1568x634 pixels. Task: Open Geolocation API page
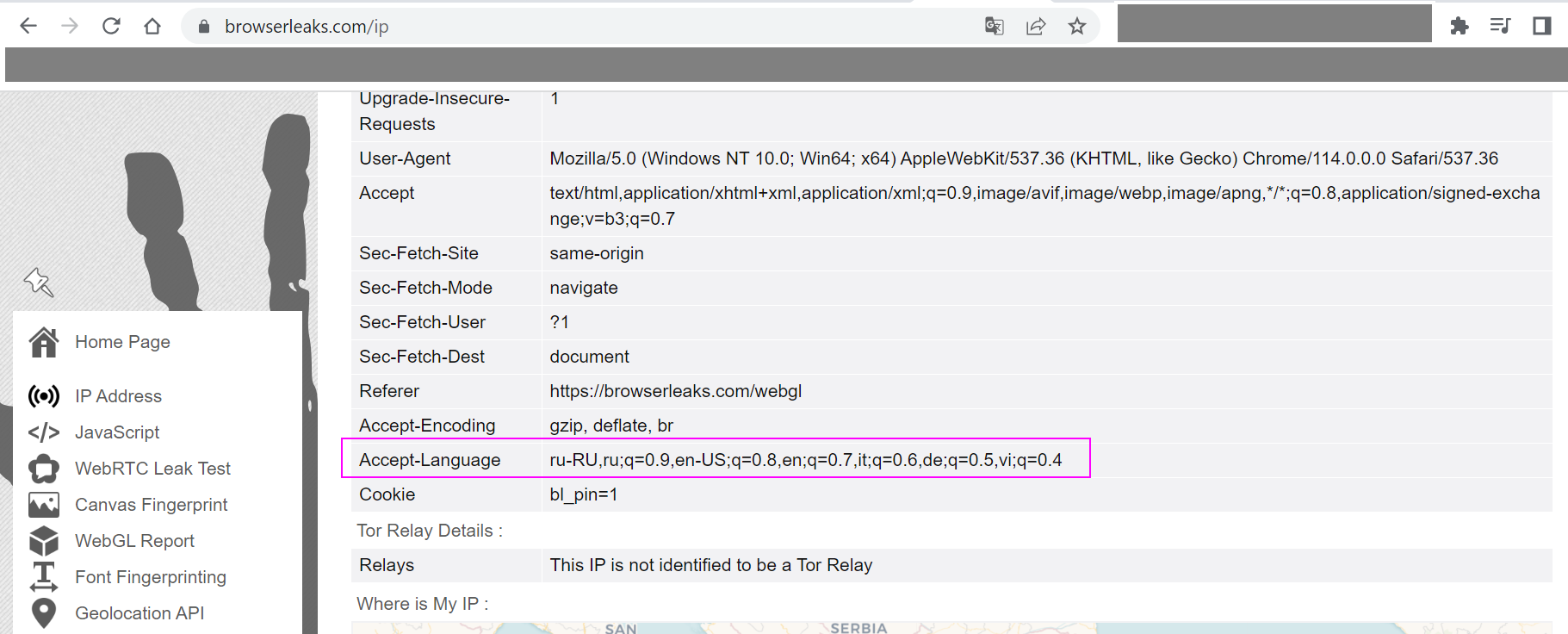coord(139,613)
